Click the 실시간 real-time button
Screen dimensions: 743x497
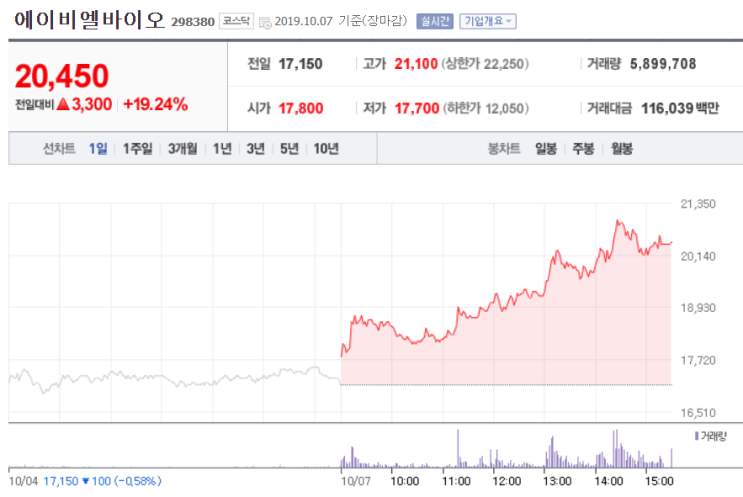pyautogui.click(x=435, y=21)
